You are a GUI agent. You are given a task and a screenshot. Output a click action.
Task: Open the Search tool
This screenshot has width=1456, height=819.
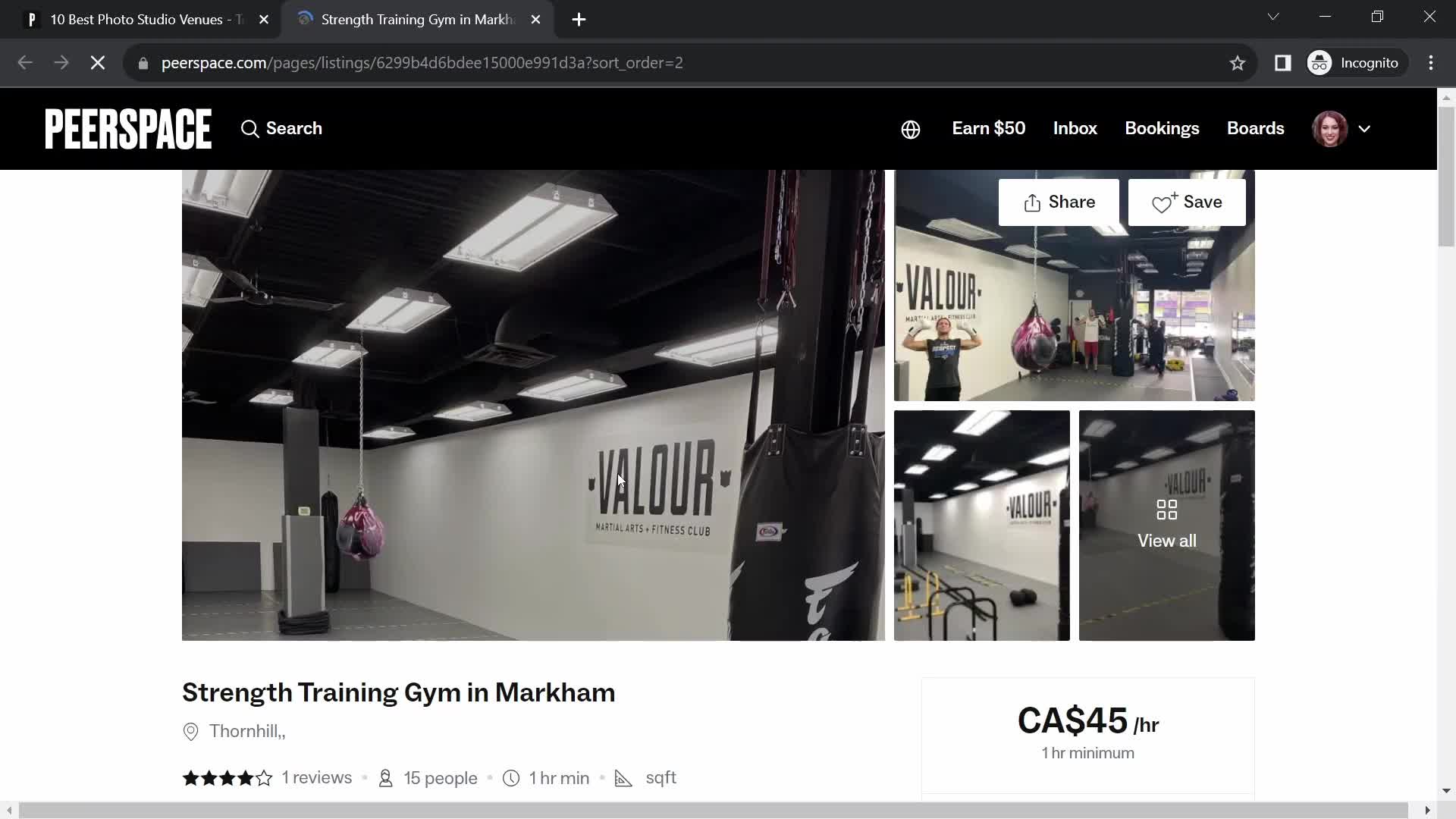(281, 128)
